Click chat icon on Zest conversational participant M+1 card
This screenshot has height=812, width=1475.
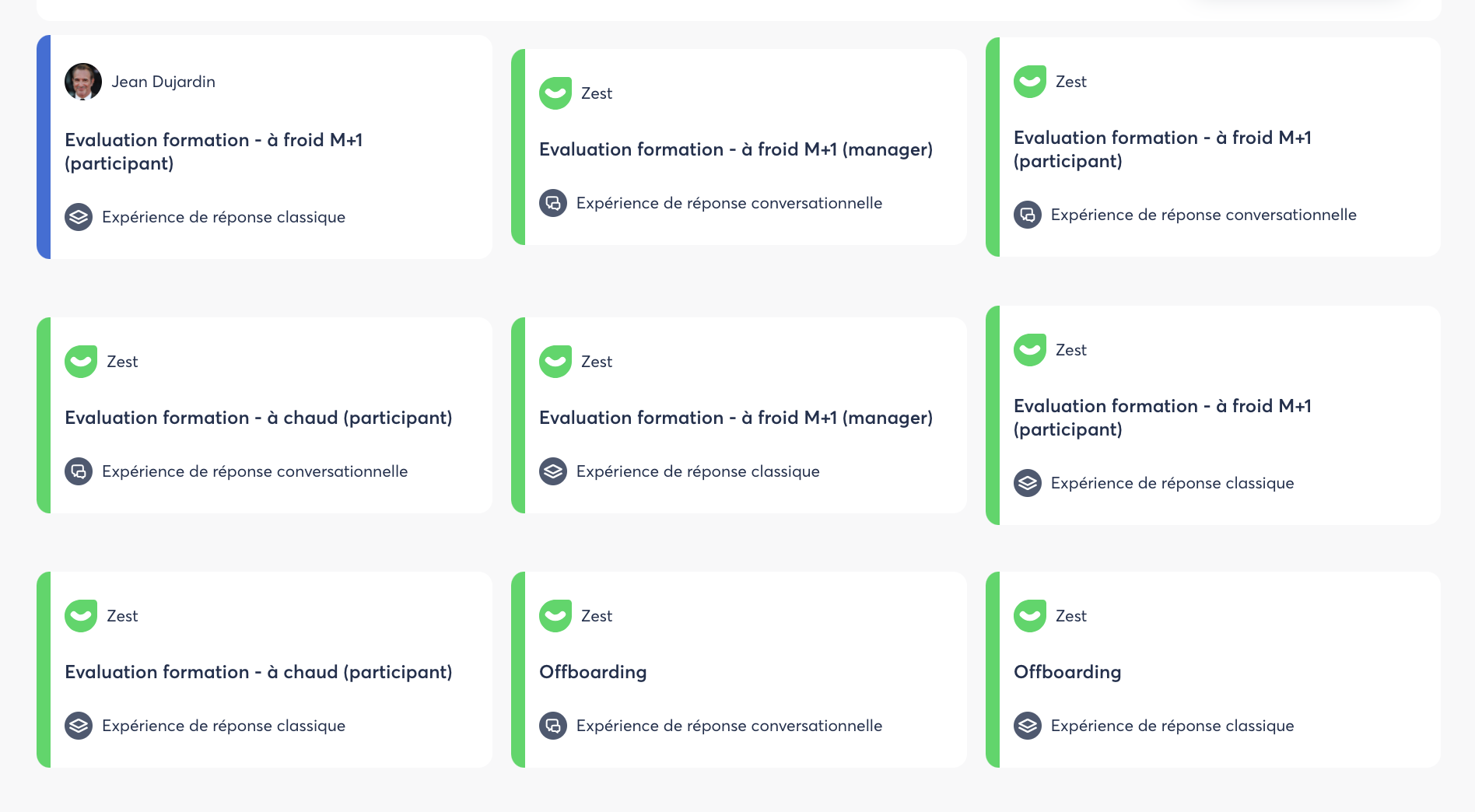[1028, 215]
